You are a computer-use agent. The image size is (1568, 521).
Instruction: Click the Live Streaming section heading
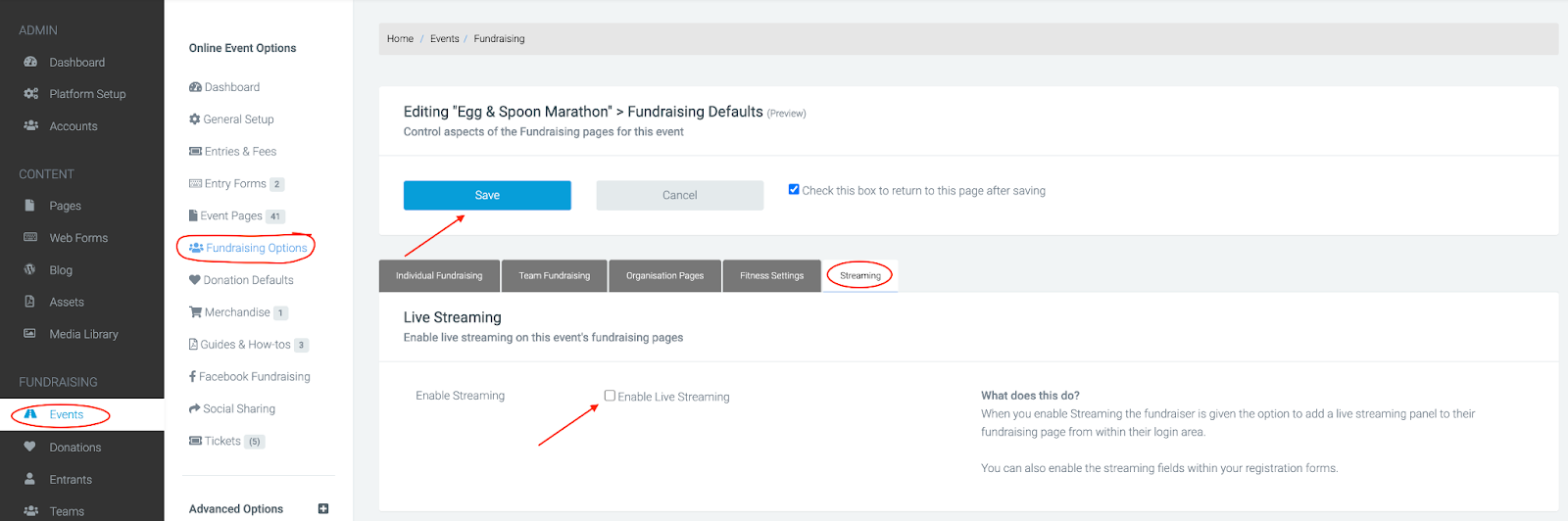[452, 317]
